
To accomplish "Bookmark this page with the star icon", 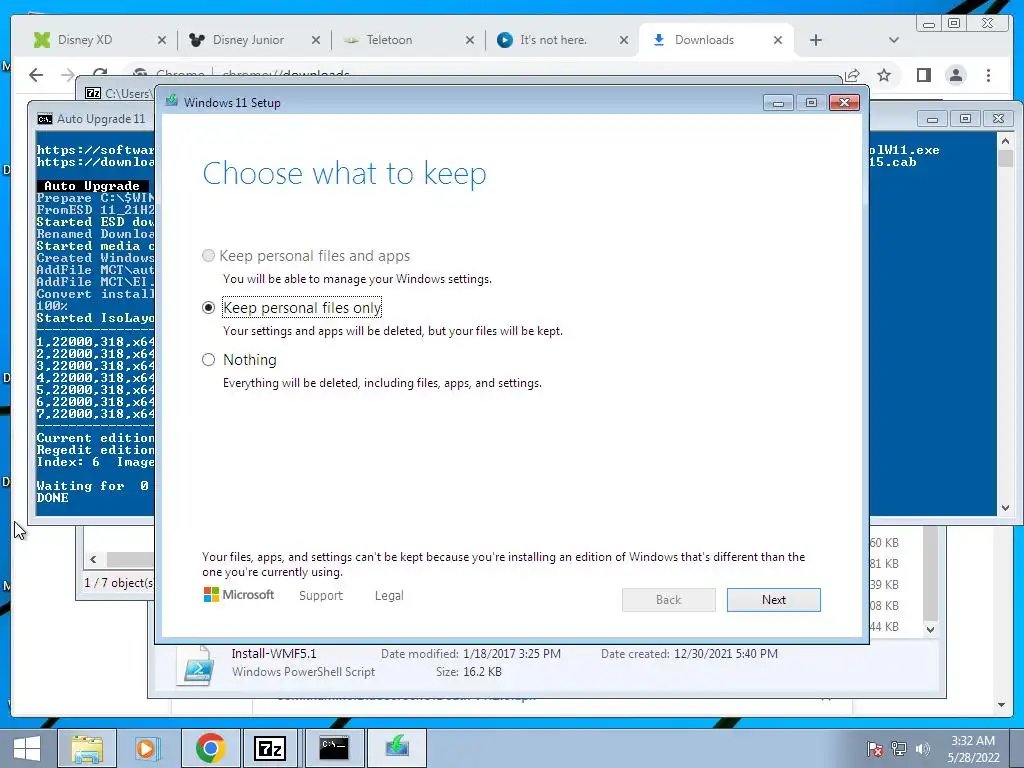I will [884, 75].
